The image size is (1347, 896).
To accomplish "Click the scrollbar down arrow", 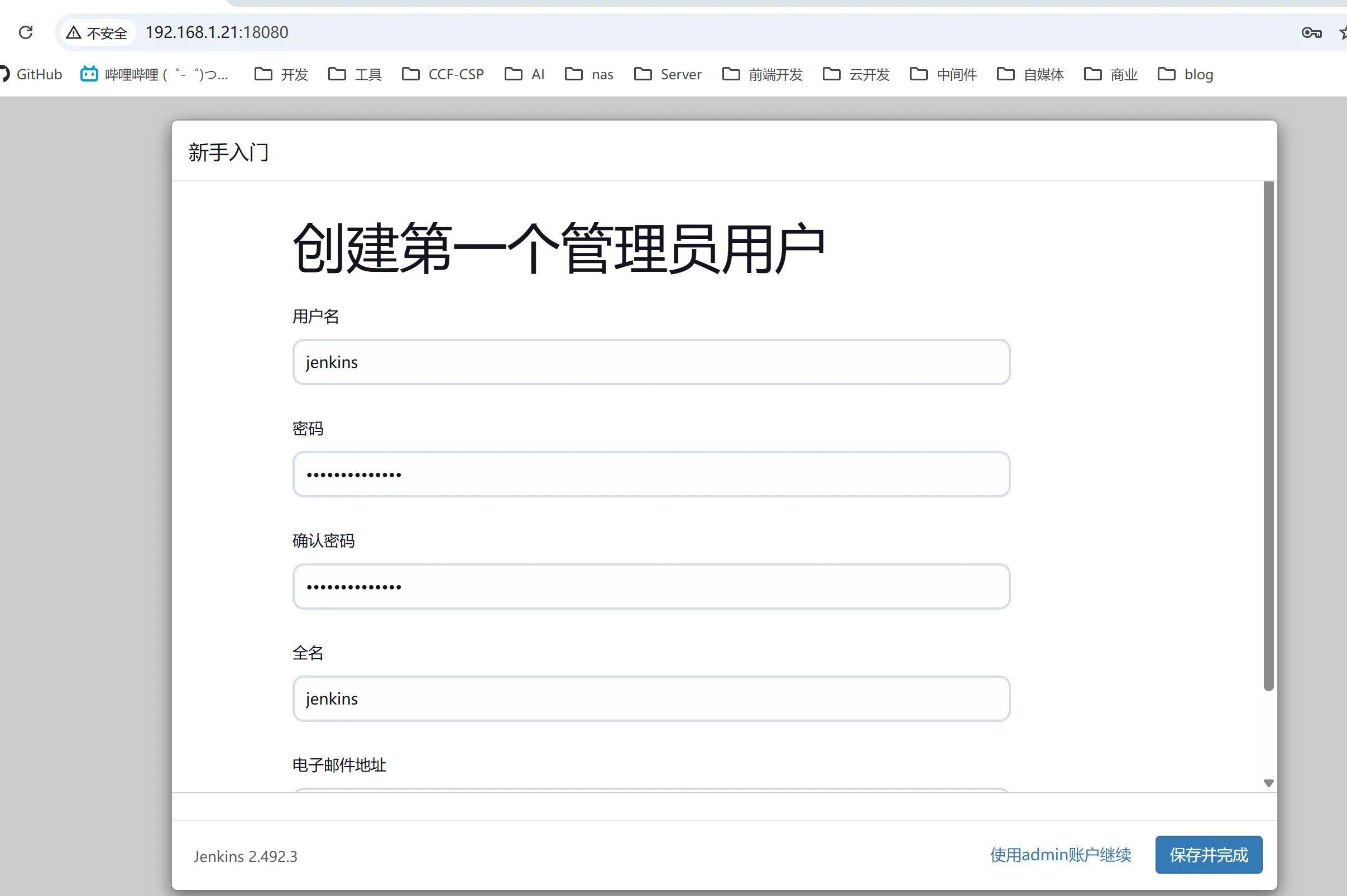I will click(1269, 783).
